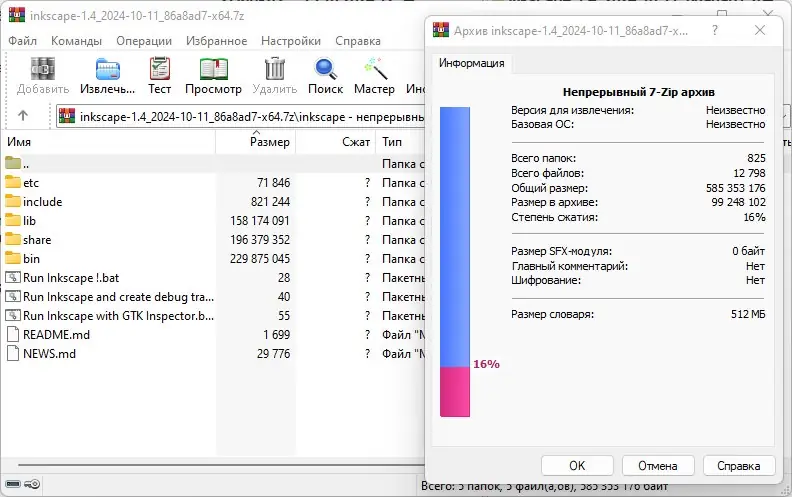
Task: Select the bin folder icon
Action: [x=13, y=258]
